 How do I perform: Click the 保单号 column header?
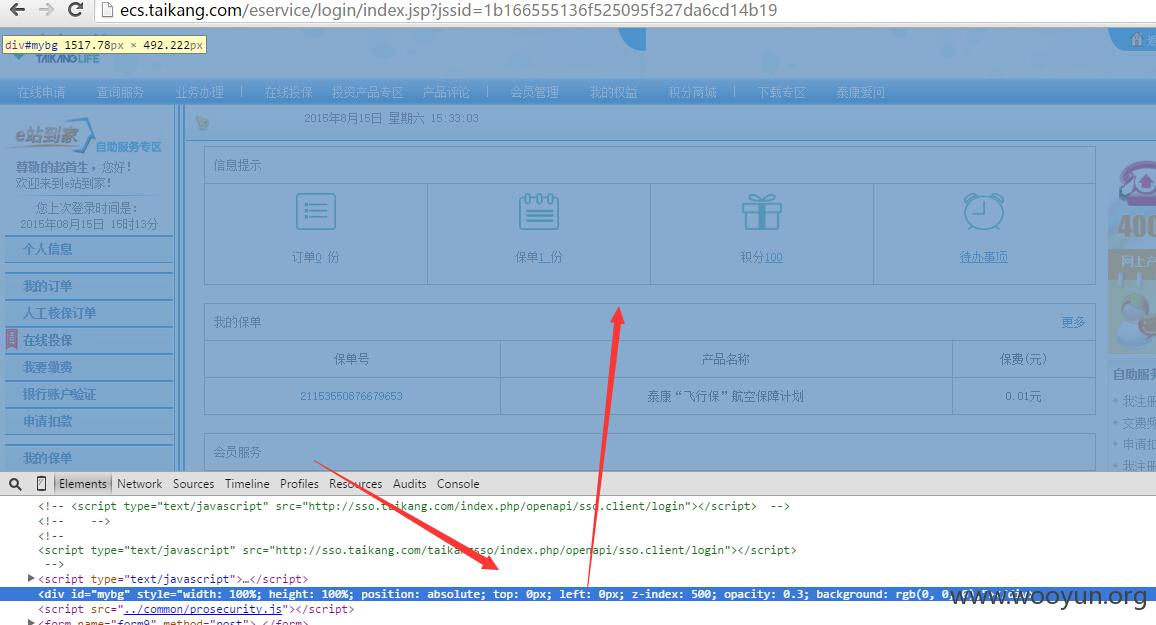[x=352, y=359]
